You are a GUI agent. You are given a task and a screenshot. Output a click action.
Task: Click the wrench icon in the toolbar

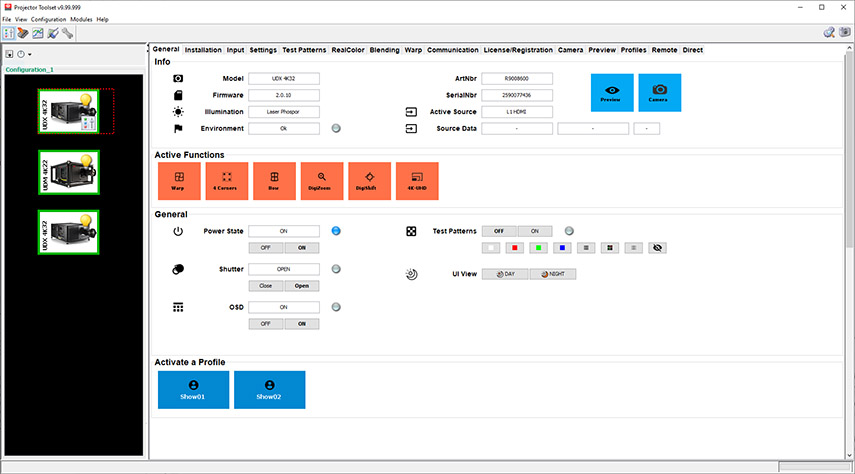coord(68,33)
